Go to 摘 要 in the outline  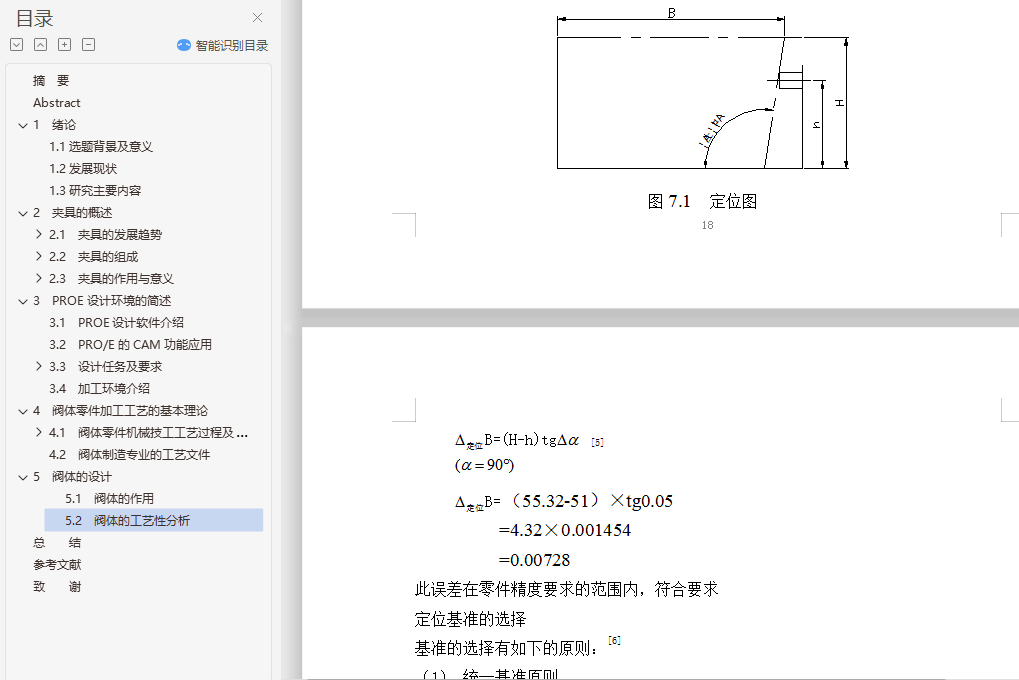pyautogui.click(x=51, y=81)
